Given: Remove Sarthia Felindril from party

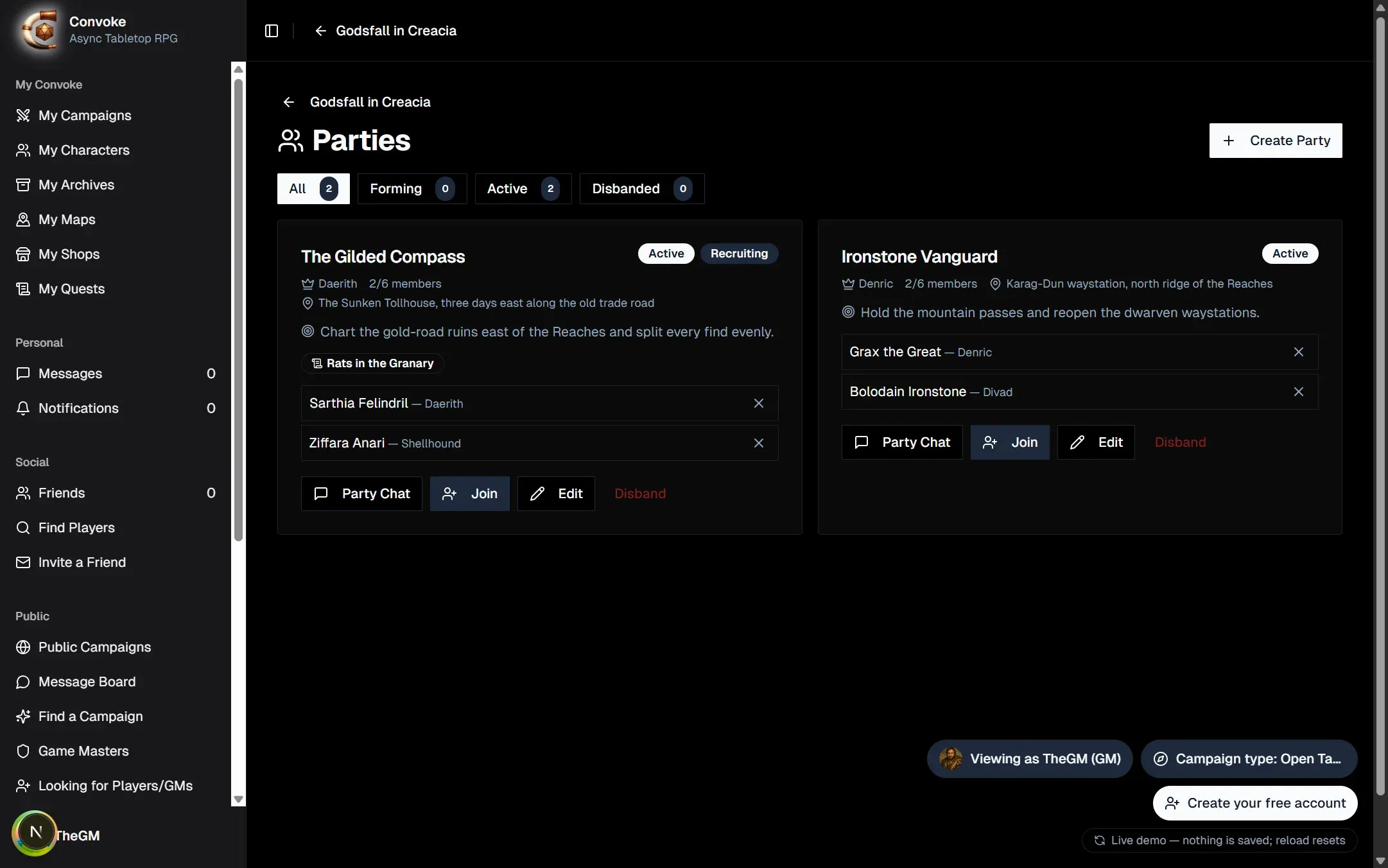Looking at the screenshot, I should coord(758,403).
